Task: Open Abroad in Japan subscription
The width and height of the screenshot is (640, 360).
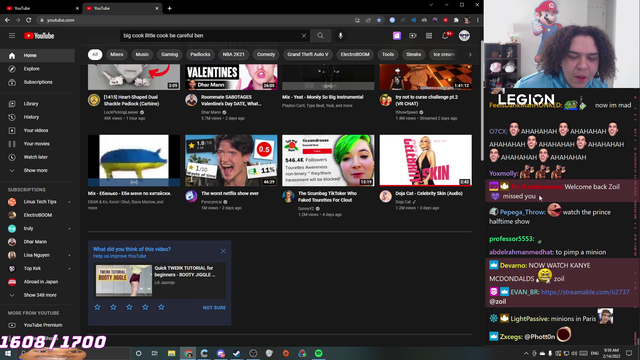Action: (37, 282)
